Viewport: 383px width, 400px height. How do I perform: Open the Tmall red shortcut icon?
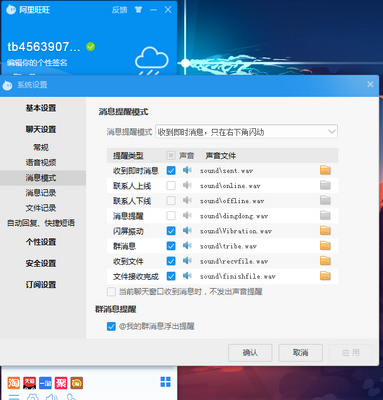point(29,383)
